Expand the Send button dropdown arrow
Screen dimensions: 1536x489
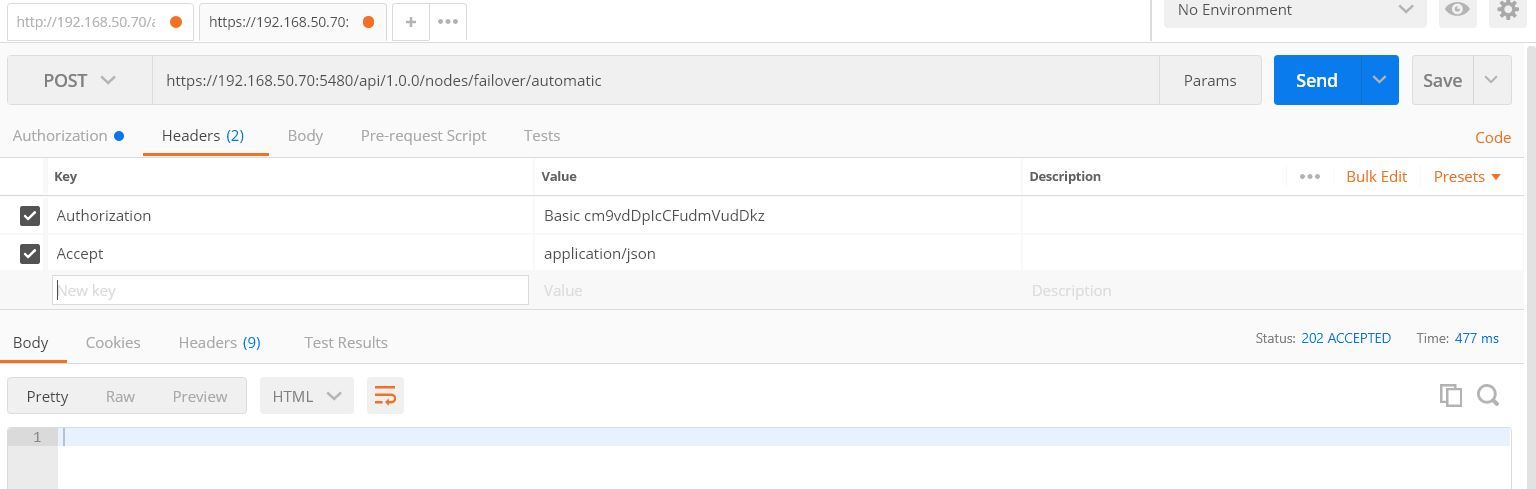pyautogui.click(x=1379, y=80)
